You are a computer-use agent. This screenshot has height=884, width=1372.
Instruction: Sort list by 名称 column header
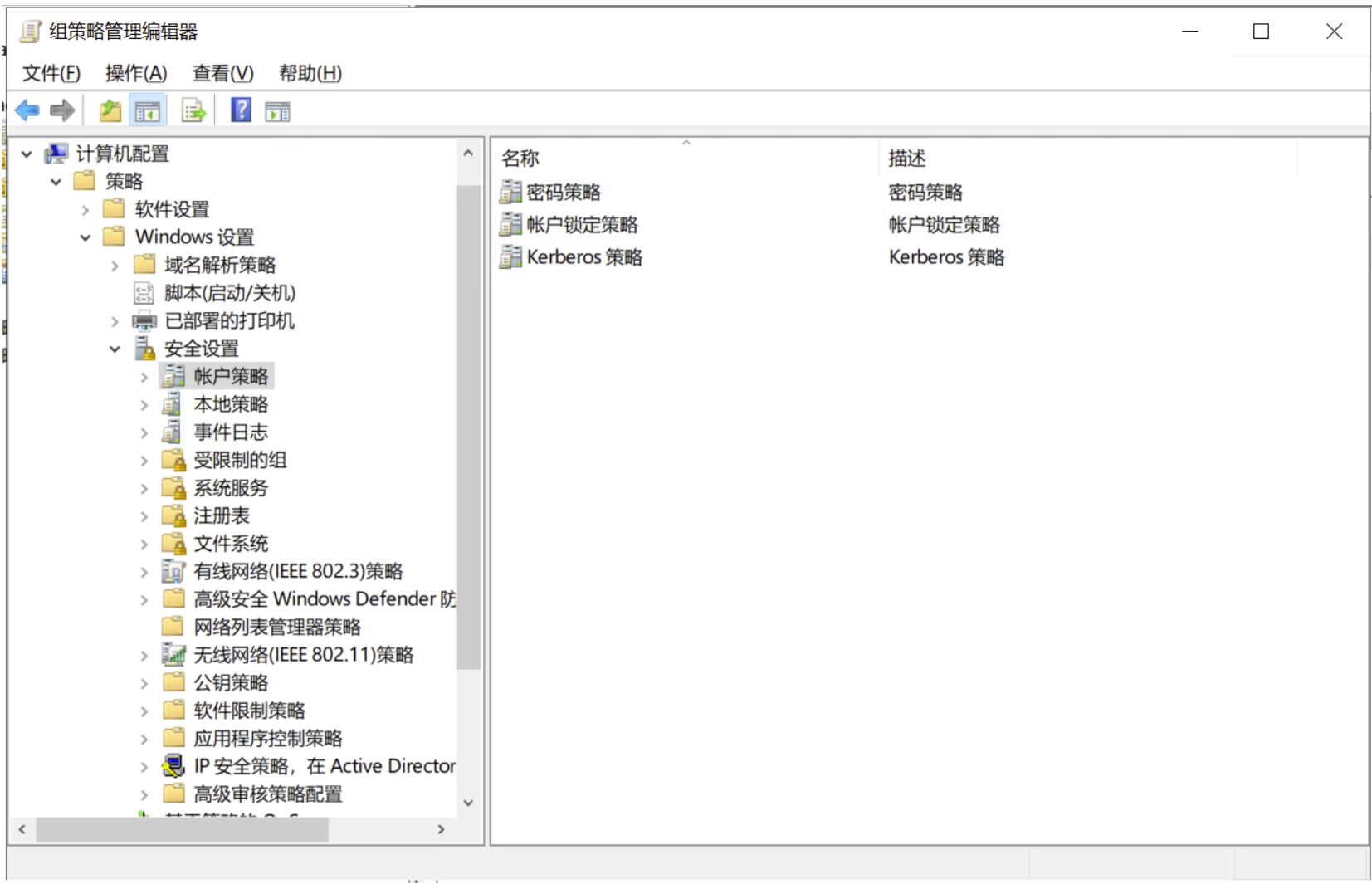click(520, 158)
